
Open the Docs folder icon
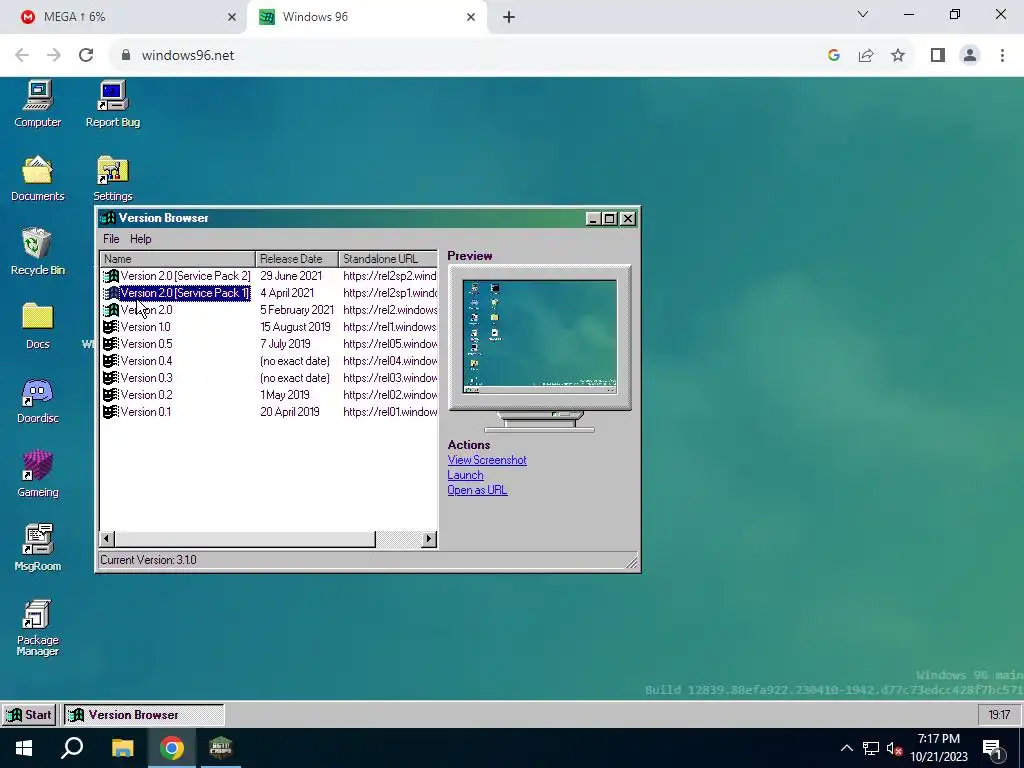pyautogui.click(x=37, y=327)
